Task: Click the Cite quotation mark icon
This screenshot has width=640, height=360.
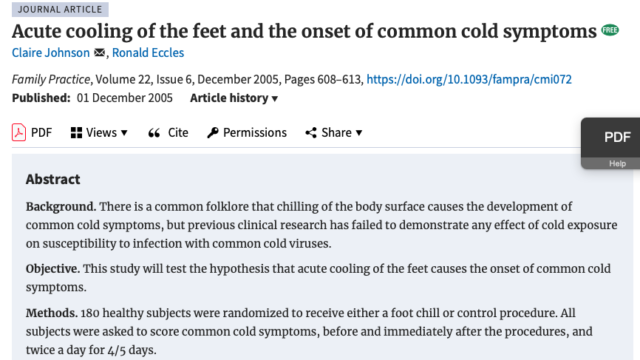Action: [154, 133]
